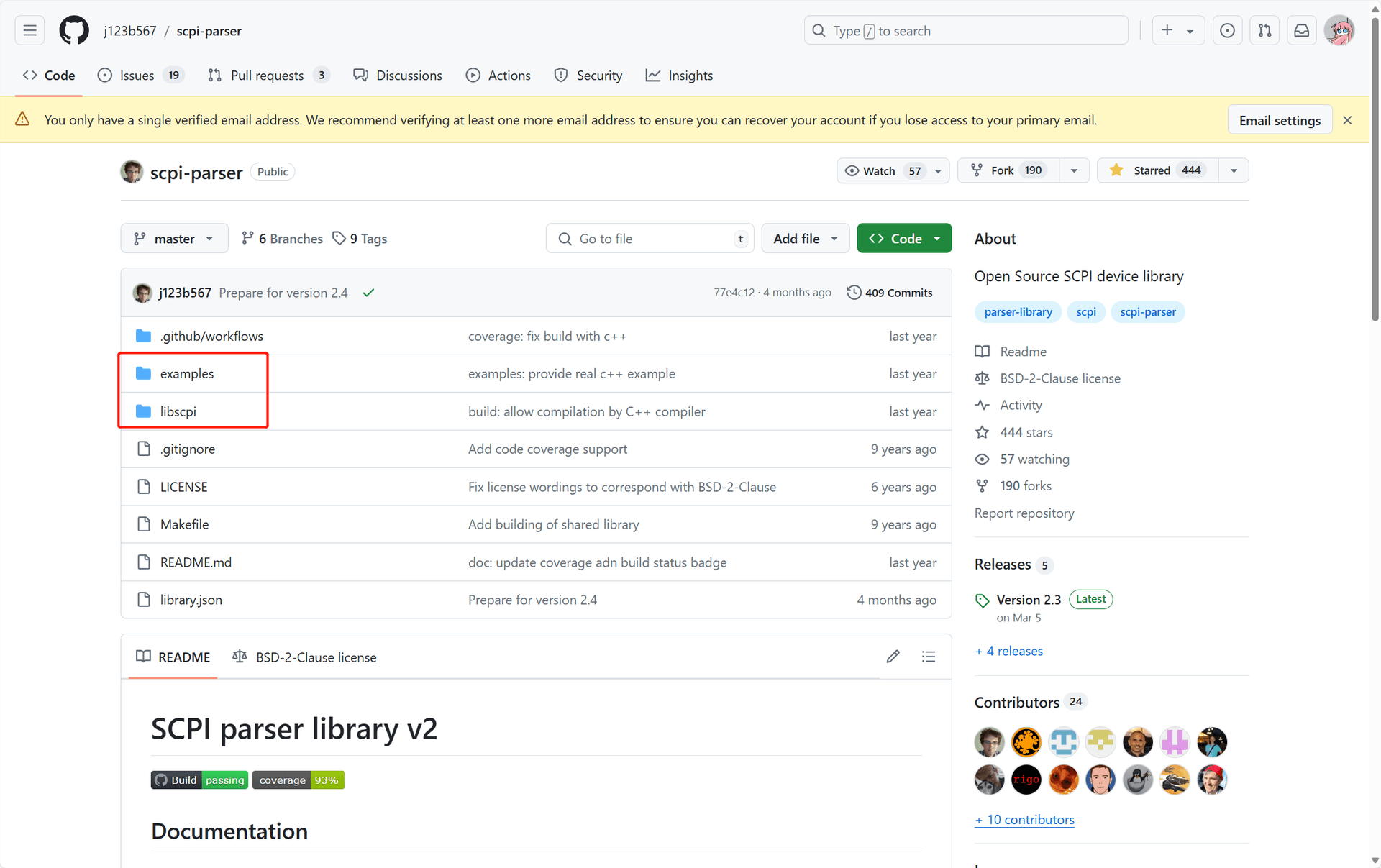Open the master branch selector
This screenshot has width=1381, height=868.
coord(174,238)
